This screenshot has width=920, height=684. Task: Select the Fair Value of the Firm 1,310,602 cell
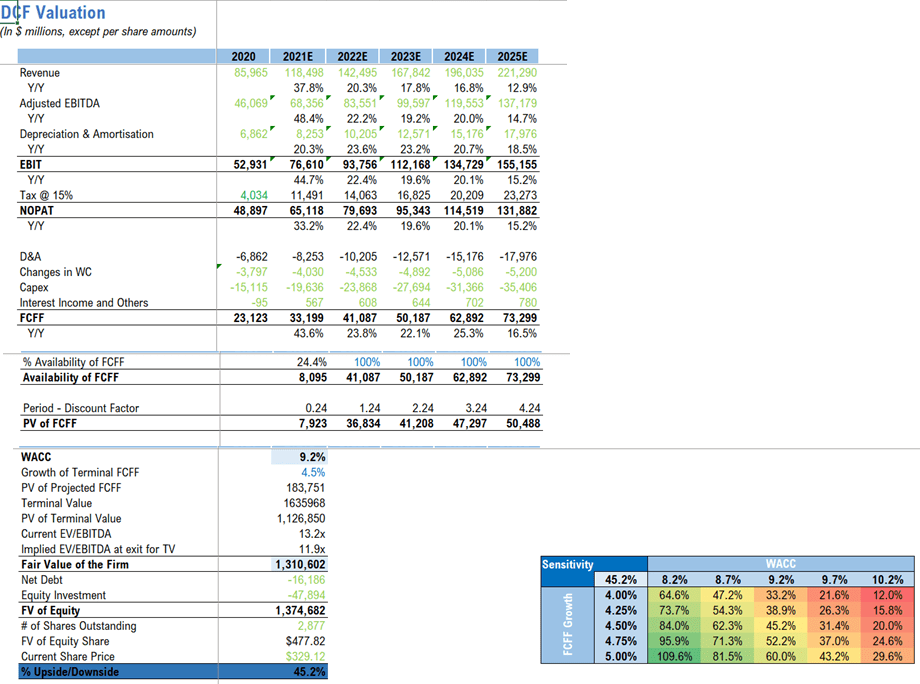tap(299, 564)
